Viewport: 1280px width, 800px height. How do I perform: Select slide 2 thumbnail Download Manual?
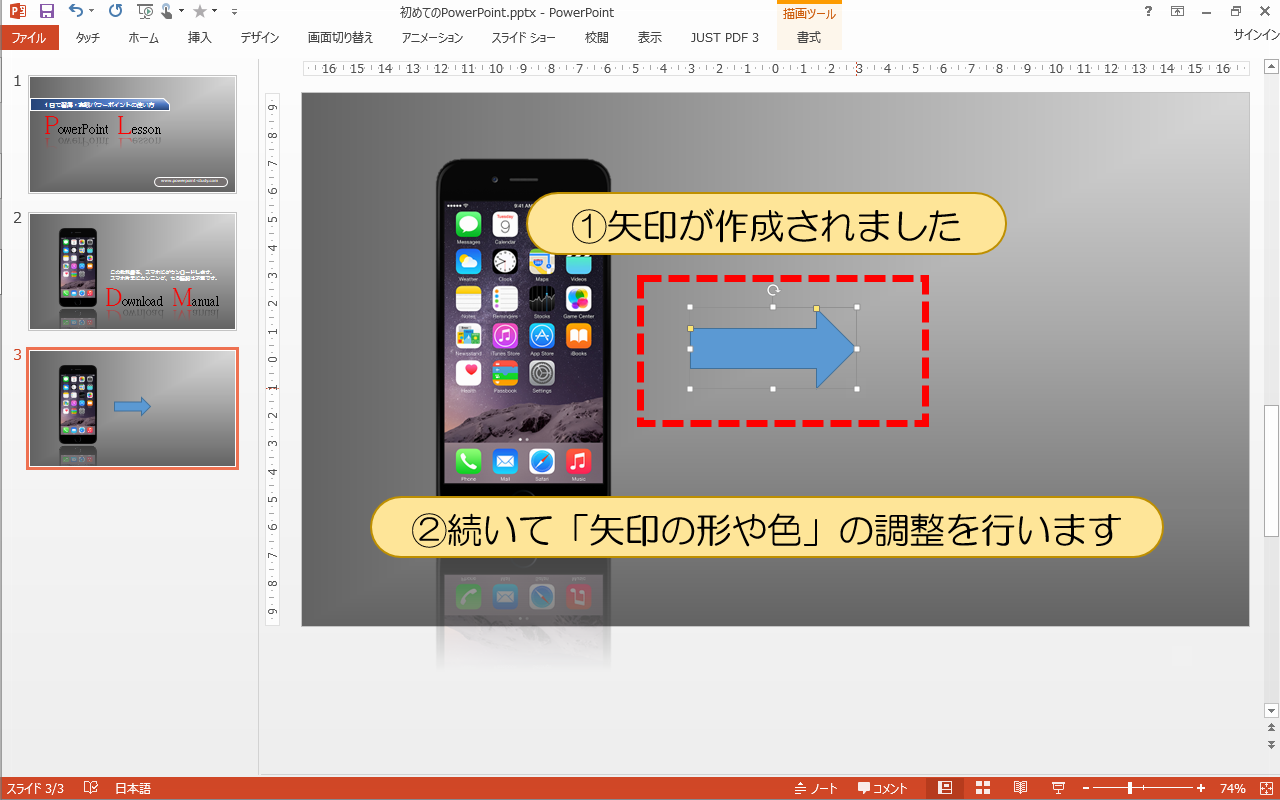133,271
